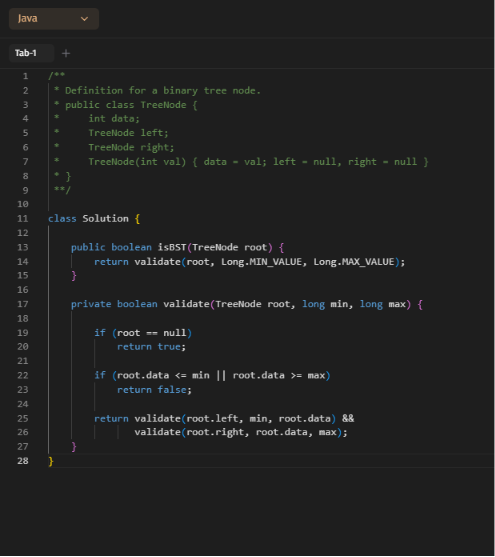Image resolution: width=495 pixels, height=557 pixels.
Task: Click 'if (root == null)' condition
Action: click(143, 333)
